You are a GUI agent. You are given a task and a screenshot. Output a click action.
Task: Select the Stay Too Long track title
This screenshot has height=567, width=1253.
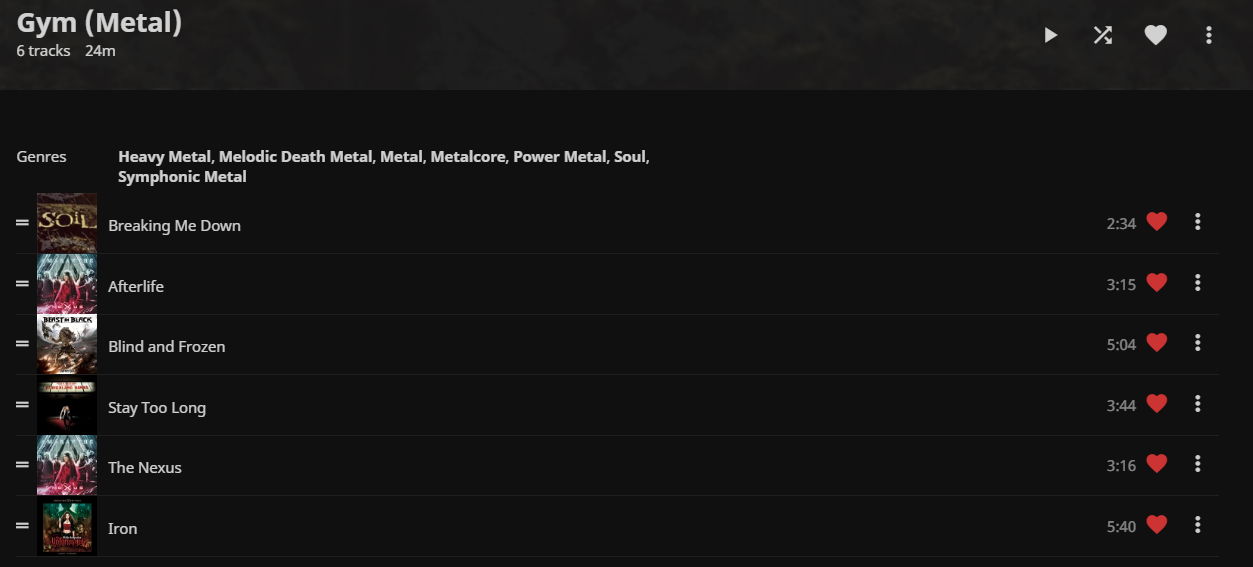point(157,408)
